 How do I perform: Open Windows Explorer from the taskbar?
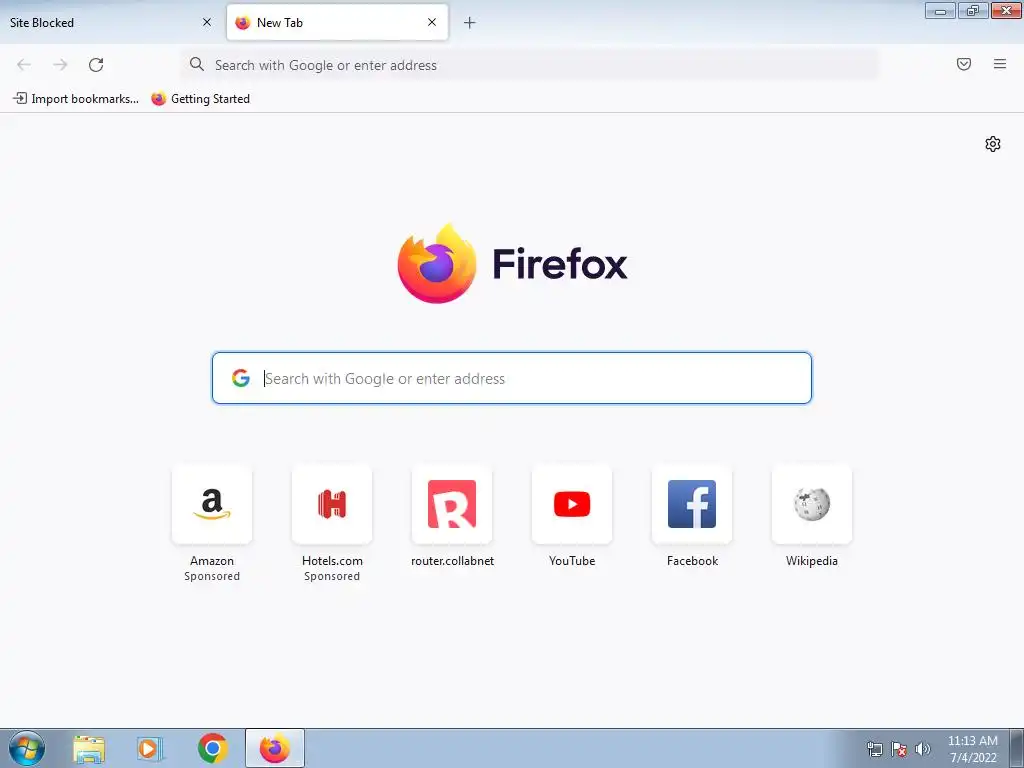tap(89, 749)
